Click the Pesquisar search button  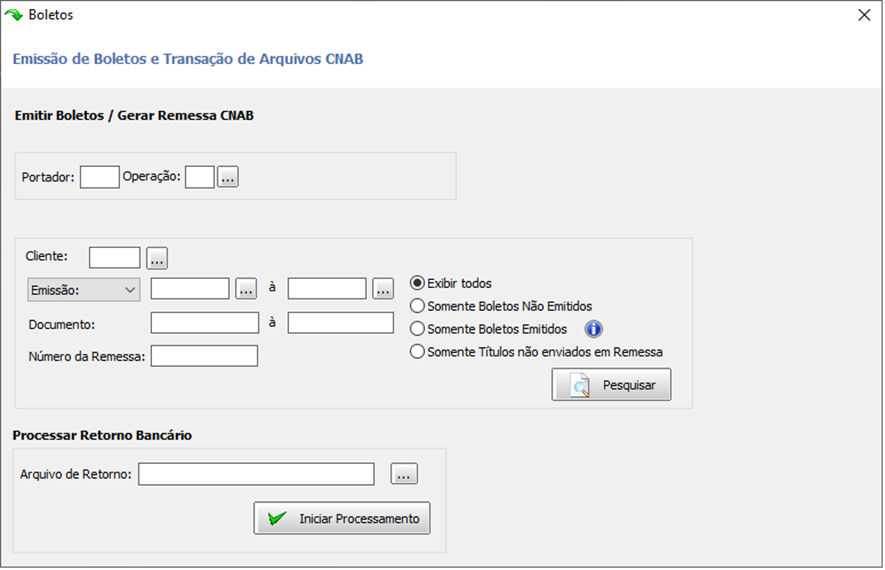(611, 385)
